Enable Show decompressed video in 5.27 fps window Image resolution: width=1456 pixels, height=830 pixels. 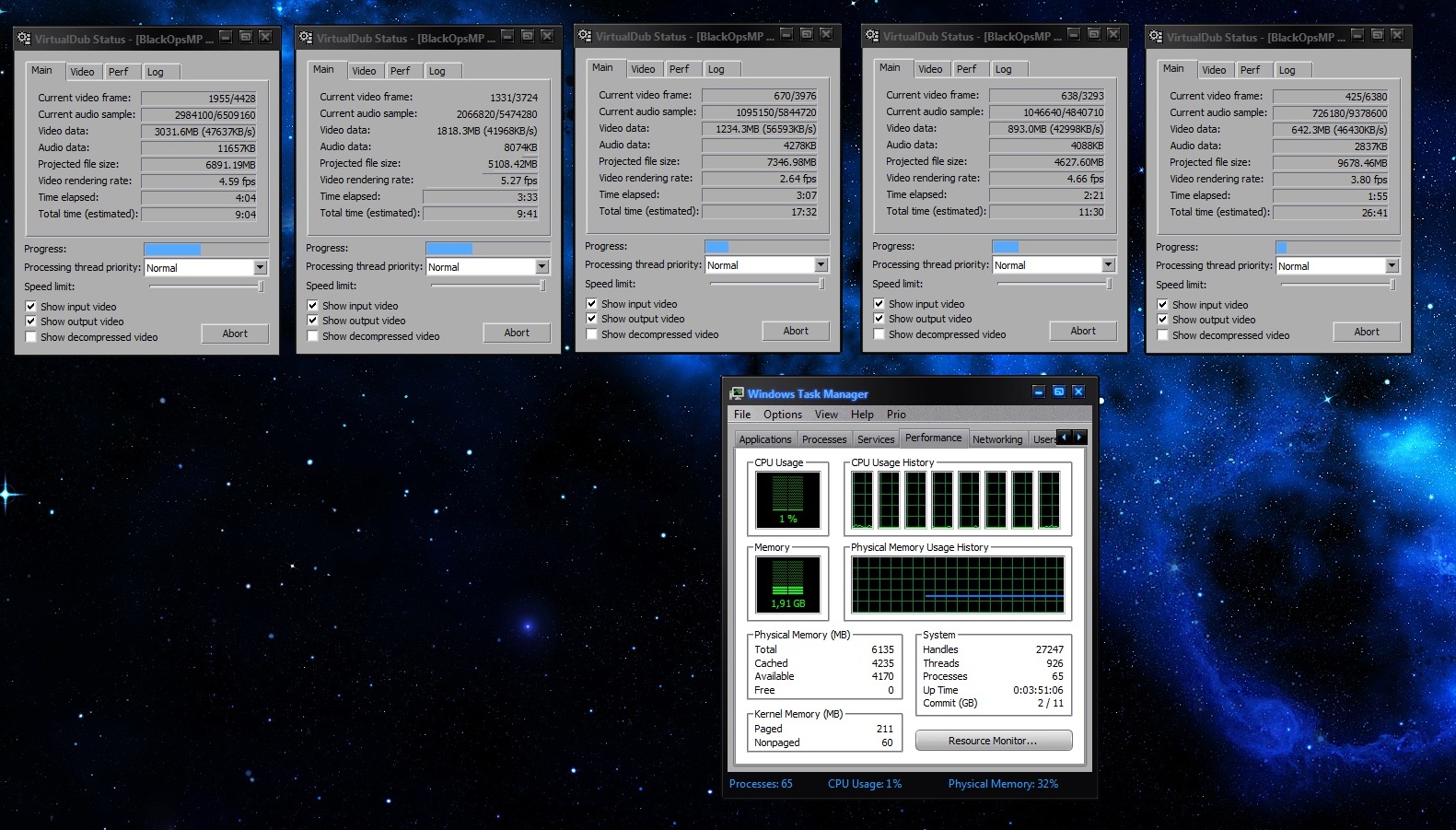click(313, 336)
